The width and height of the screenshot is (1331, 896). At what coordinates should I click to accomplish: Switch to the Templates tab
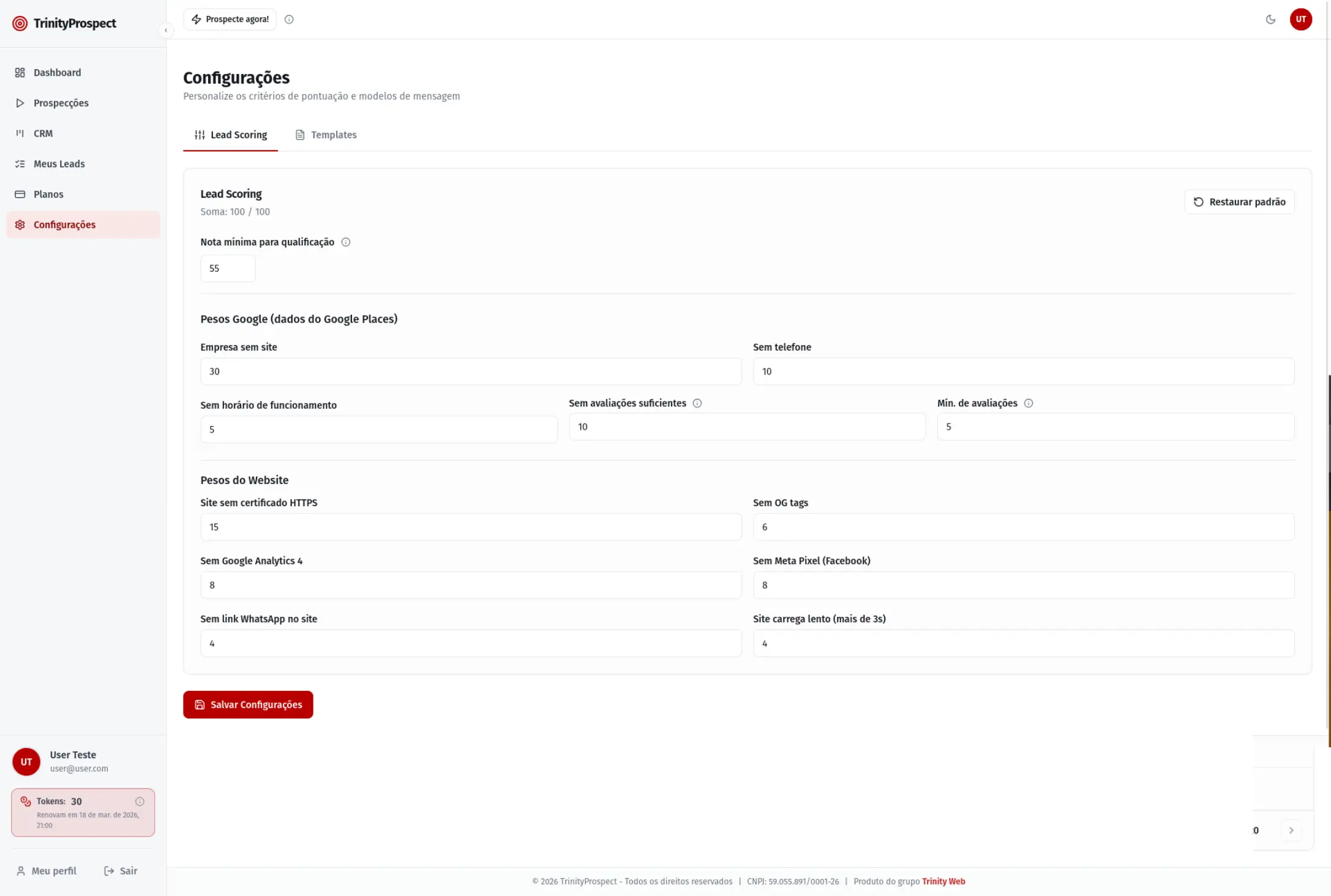click(x=326, y=135)
